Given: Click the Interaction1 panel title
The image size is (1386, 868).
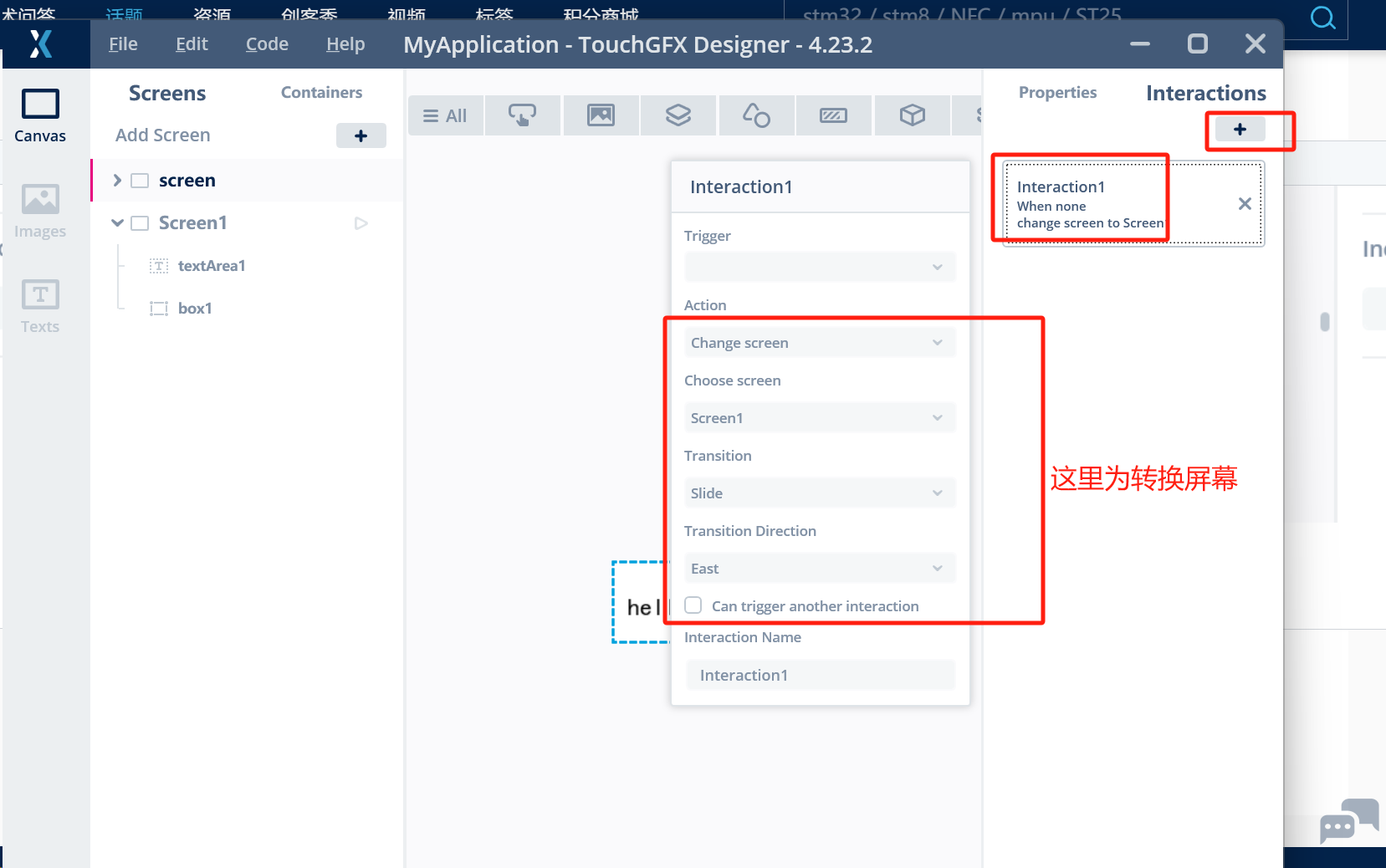Looking at the screenshot, I should pos(741,187).
